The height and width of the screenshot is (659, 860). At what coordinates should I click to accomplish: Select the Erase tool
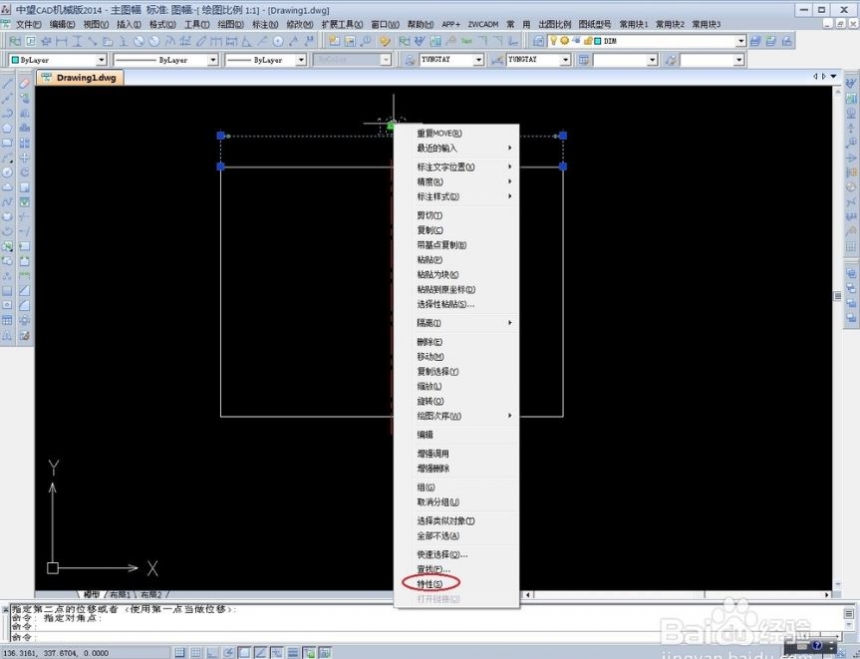click(24, 83)
